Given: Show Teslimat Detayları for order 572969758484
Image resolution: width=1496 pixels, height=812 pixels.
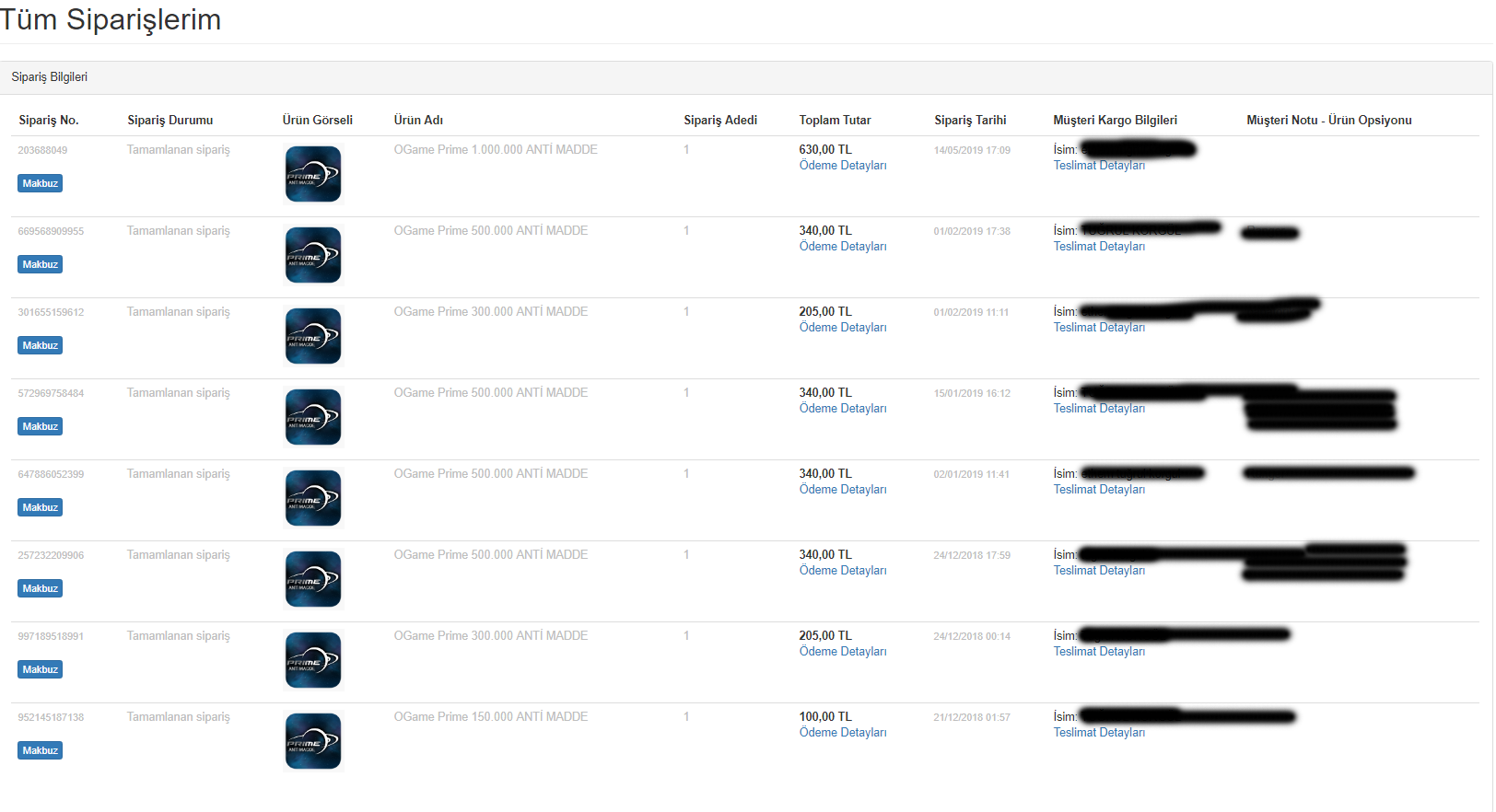Looking at the screenshot, I should (1099, 409).
